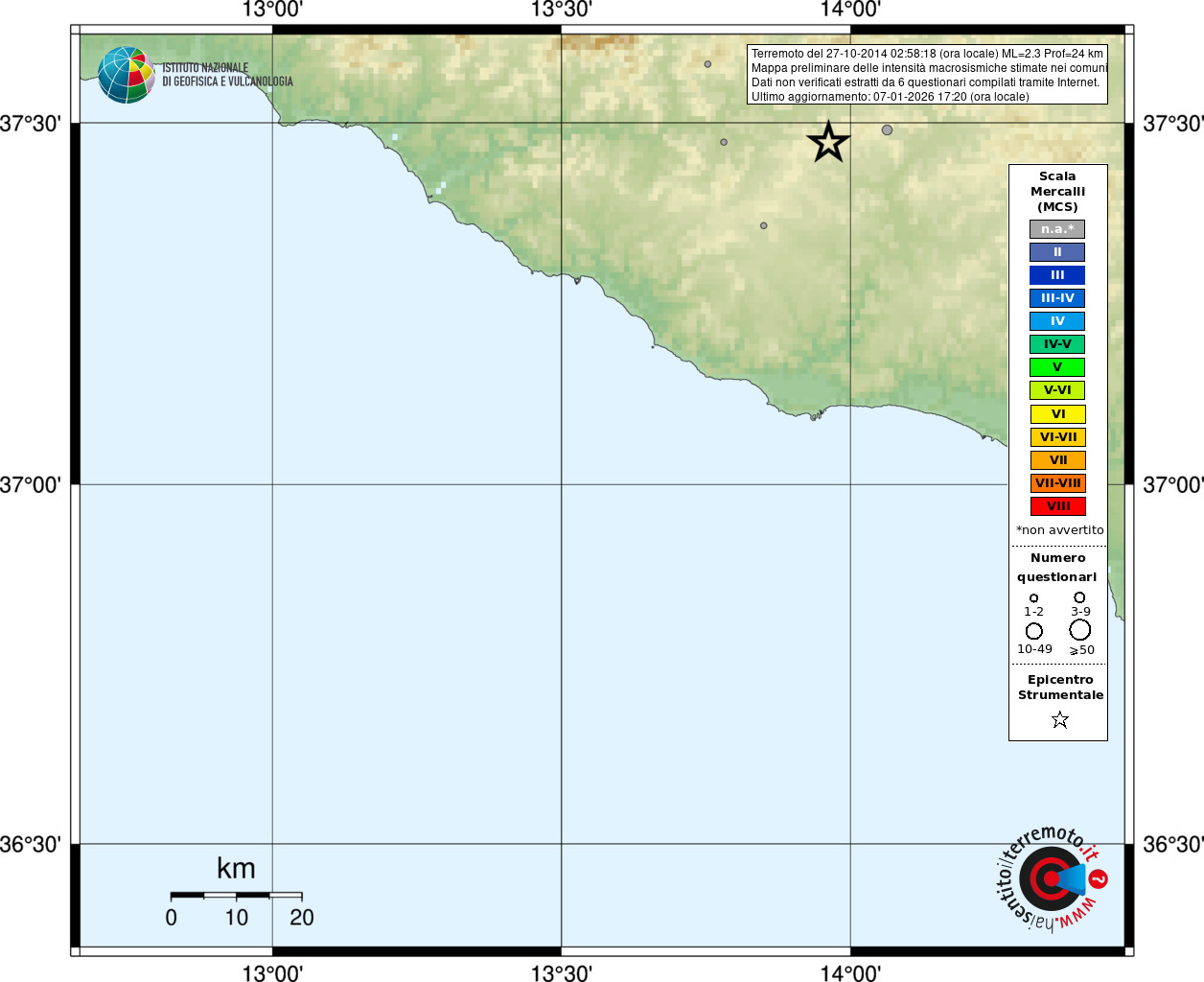Viewport: 1204px width, 982px height.
Task: Select the green V intensity swatch
Action: click(1057, 367)
